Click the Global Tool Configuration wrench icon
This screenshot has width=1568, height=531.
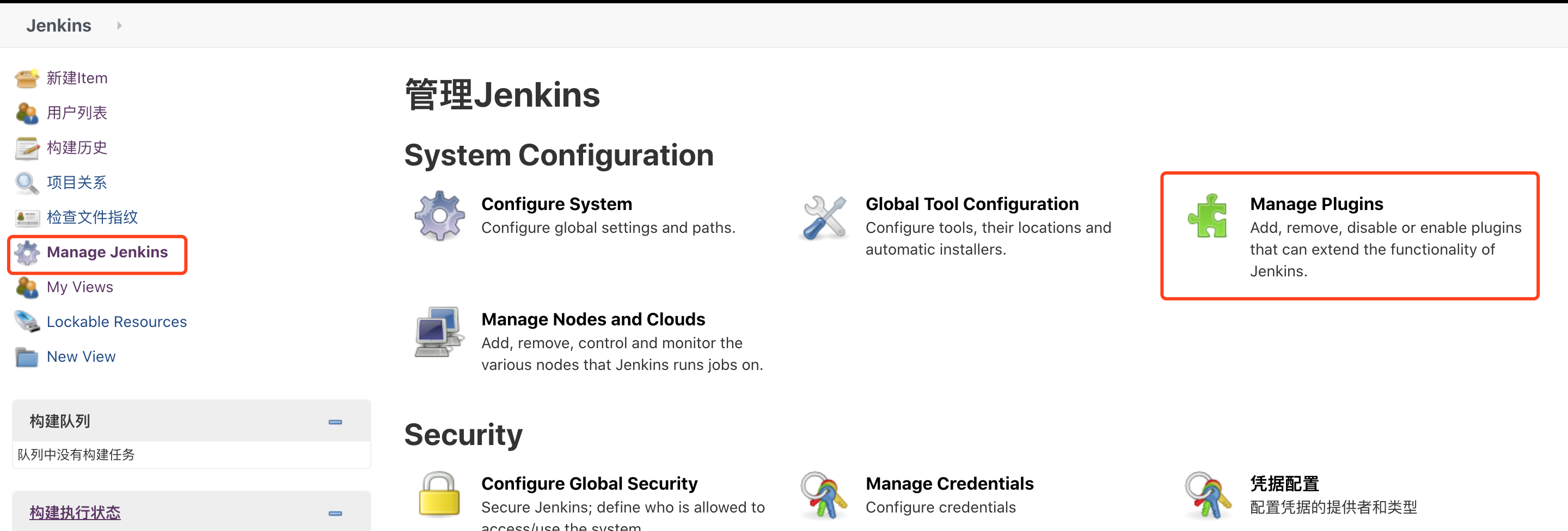[825, 219]
